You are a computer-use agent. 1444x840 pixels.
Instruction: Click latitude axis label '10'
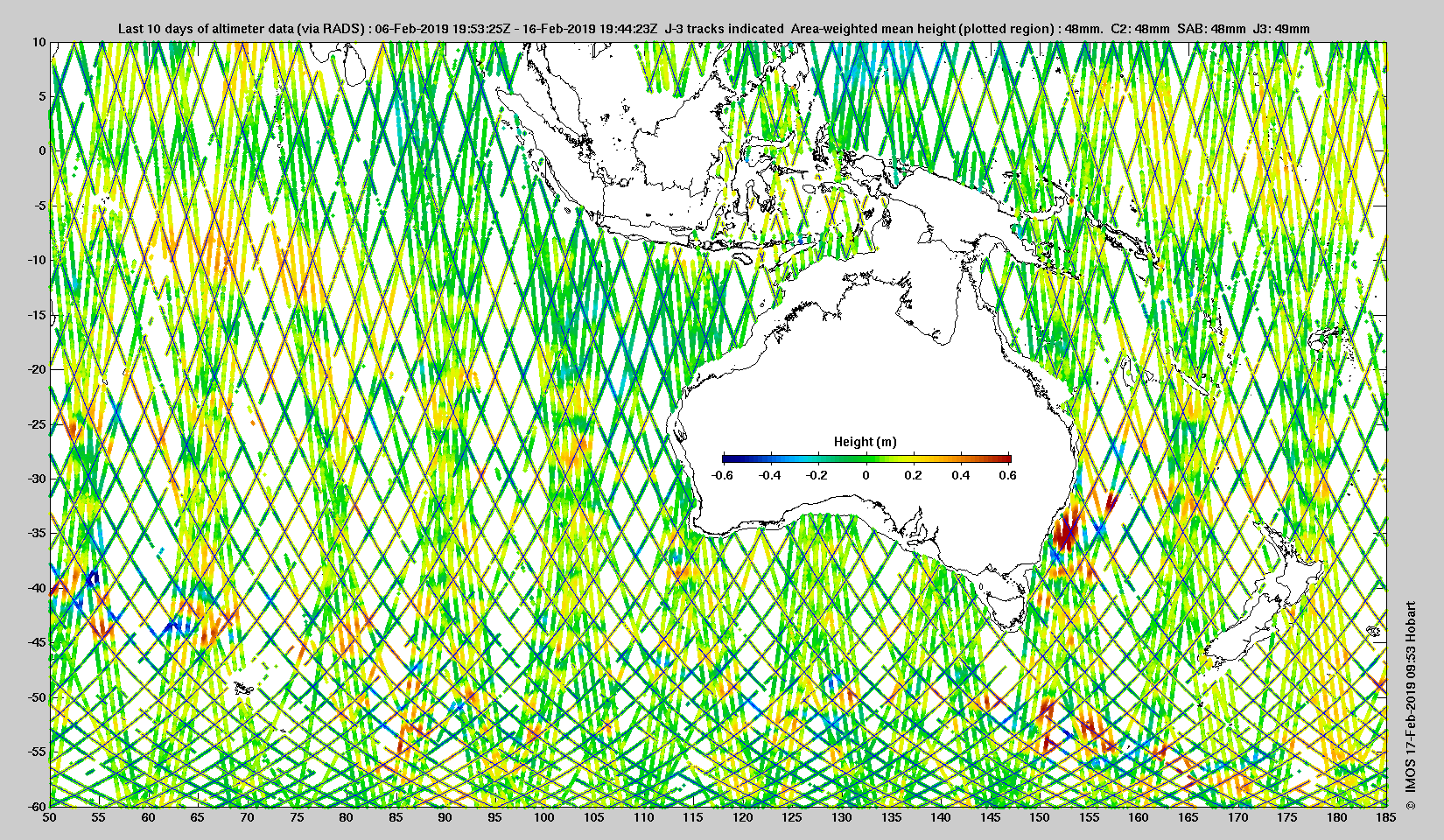coord(39,42)
